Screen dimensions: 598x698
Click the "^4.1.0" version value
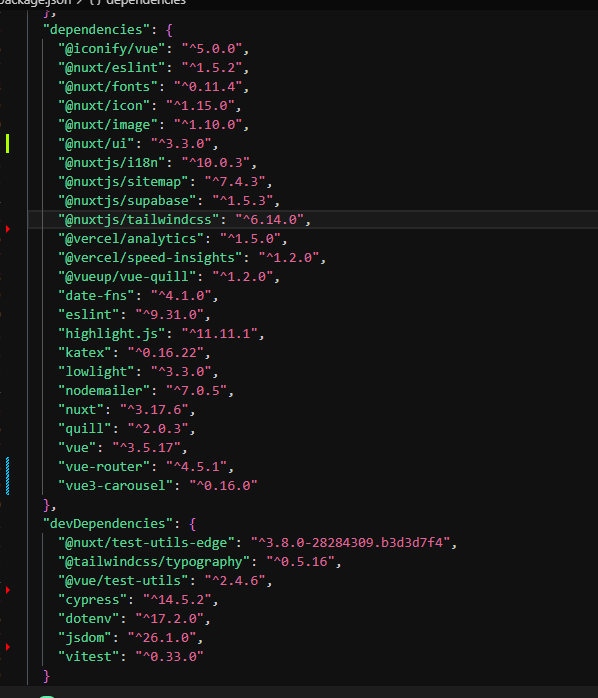point(181,296)
